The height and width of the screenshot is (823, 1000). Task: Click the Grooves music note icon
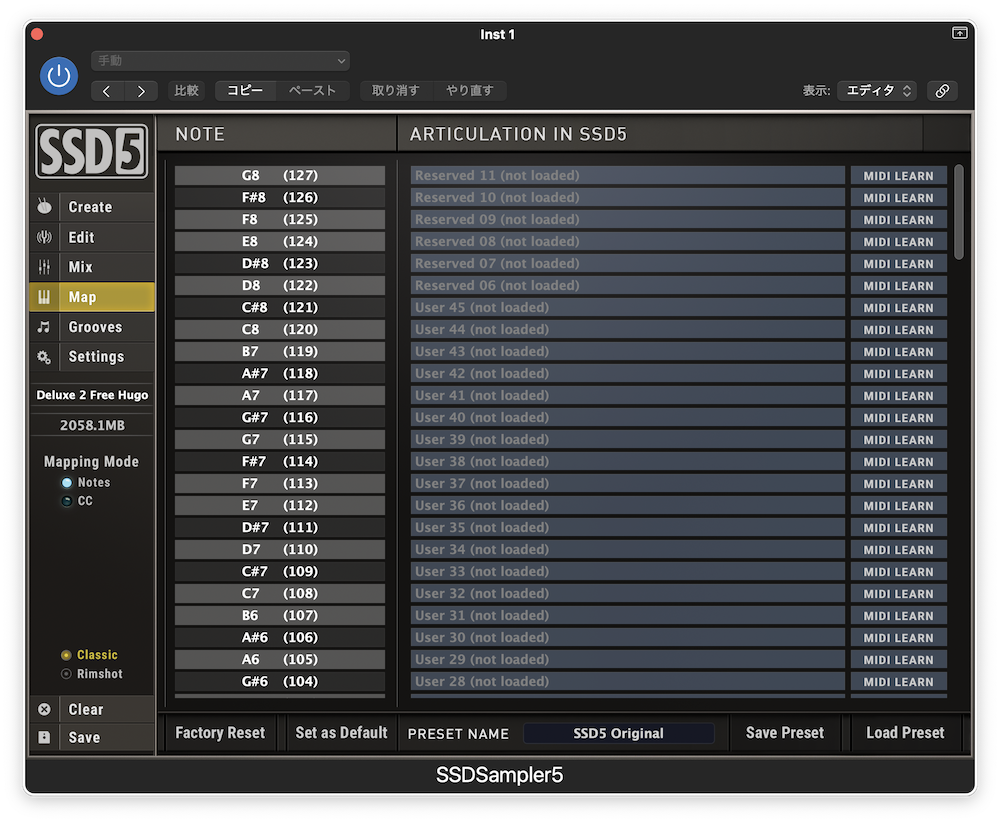45,327
